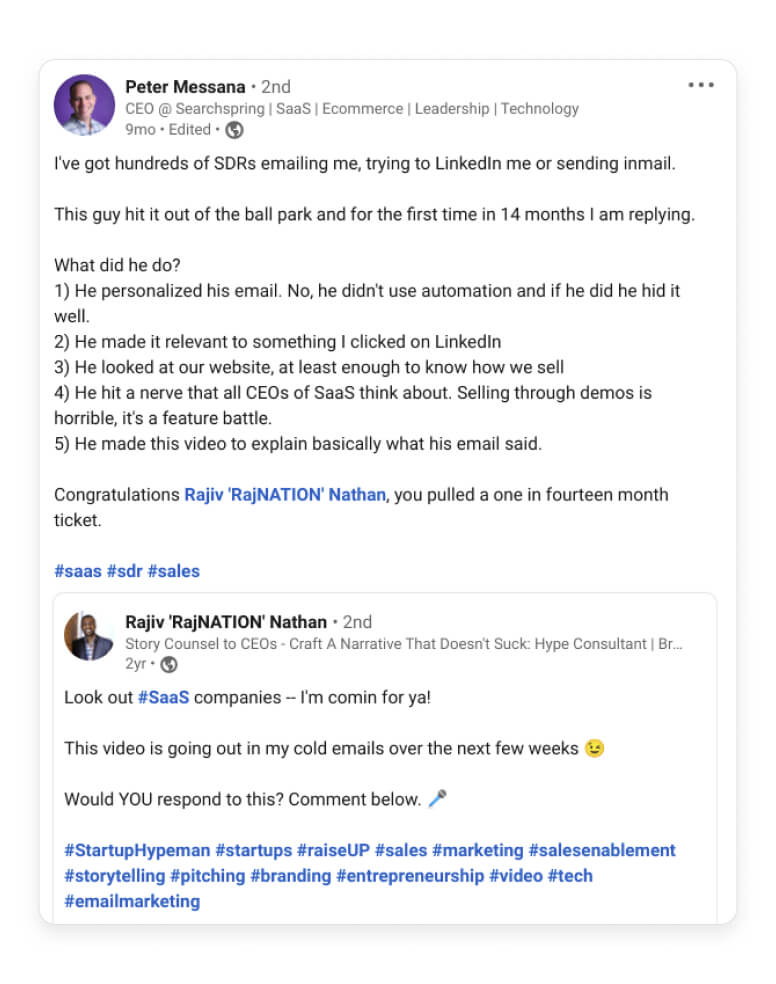
Task: Click the Rajiv 'RajNATION' Nathan mention link
Action: (286, 494)
